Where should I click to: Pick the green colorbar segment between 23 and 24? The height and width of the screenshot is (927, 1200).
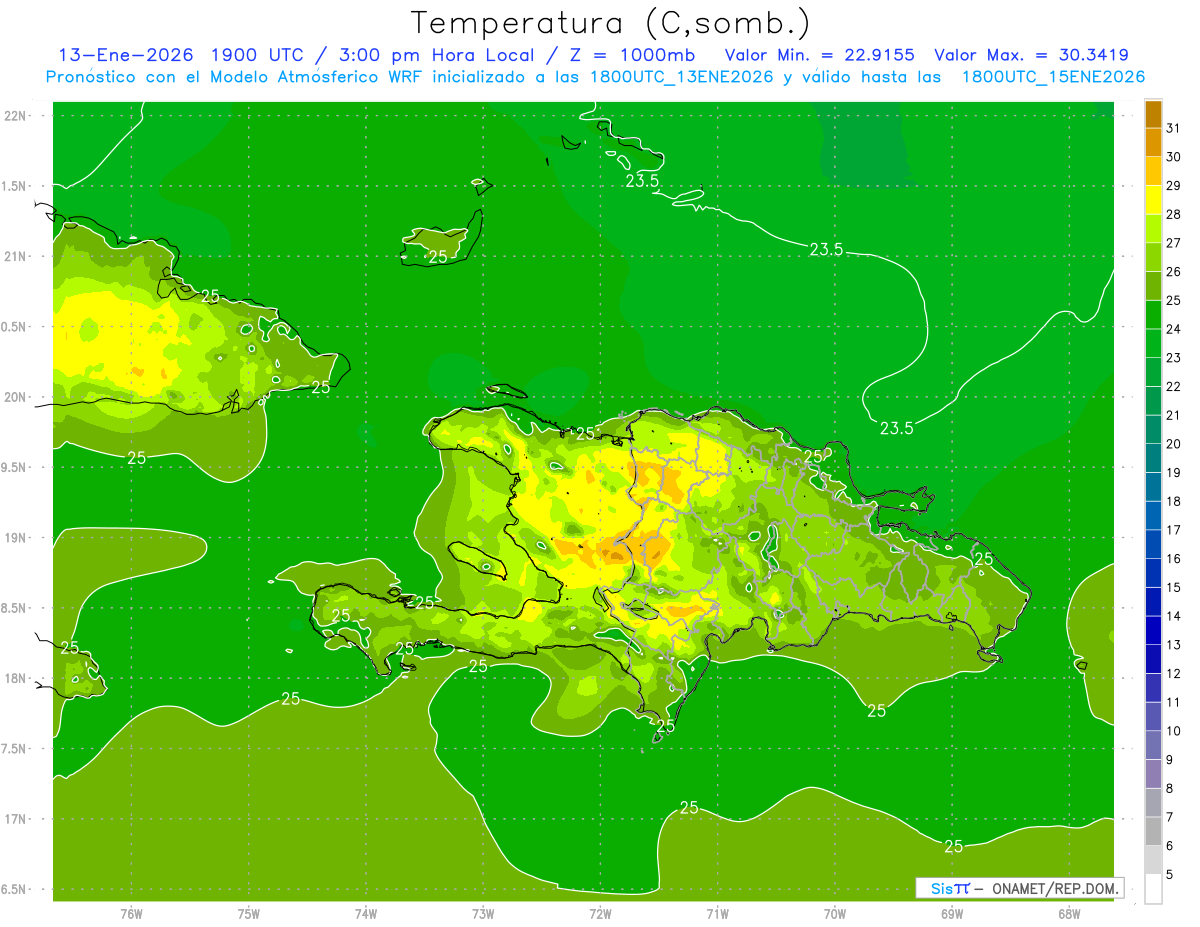[x=1153, y=343]
